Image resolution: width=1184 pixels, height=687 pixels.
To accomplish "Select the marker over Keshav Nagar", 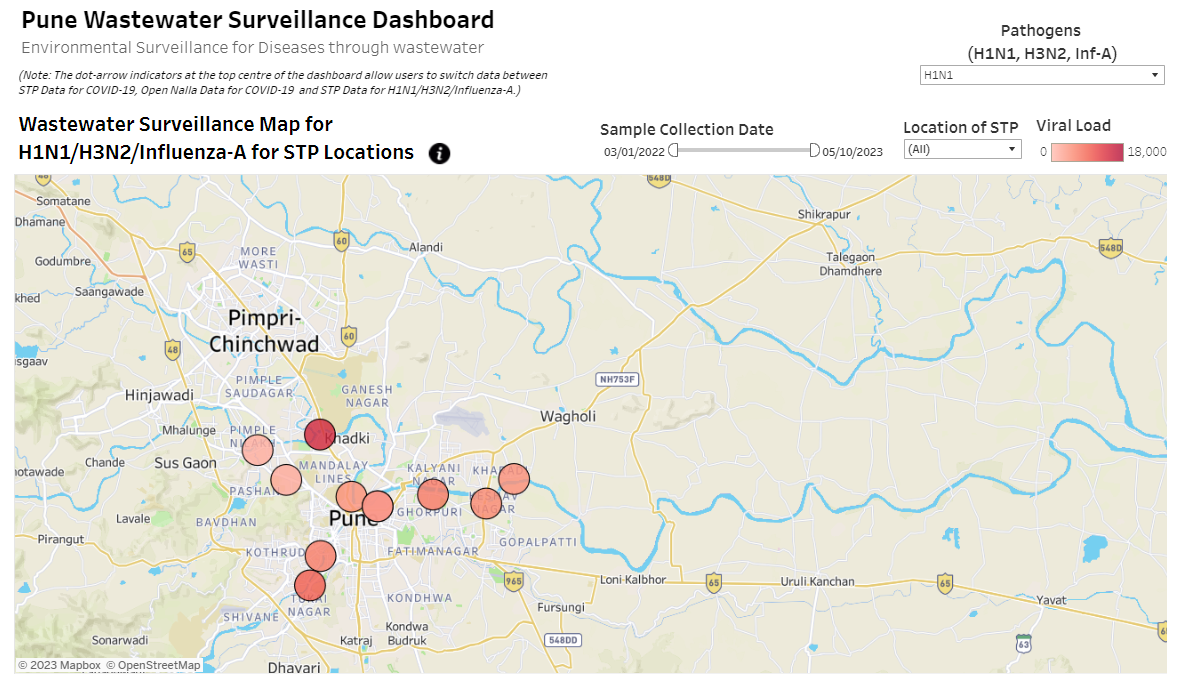I will pyautogui.click(x=486, y=502).
